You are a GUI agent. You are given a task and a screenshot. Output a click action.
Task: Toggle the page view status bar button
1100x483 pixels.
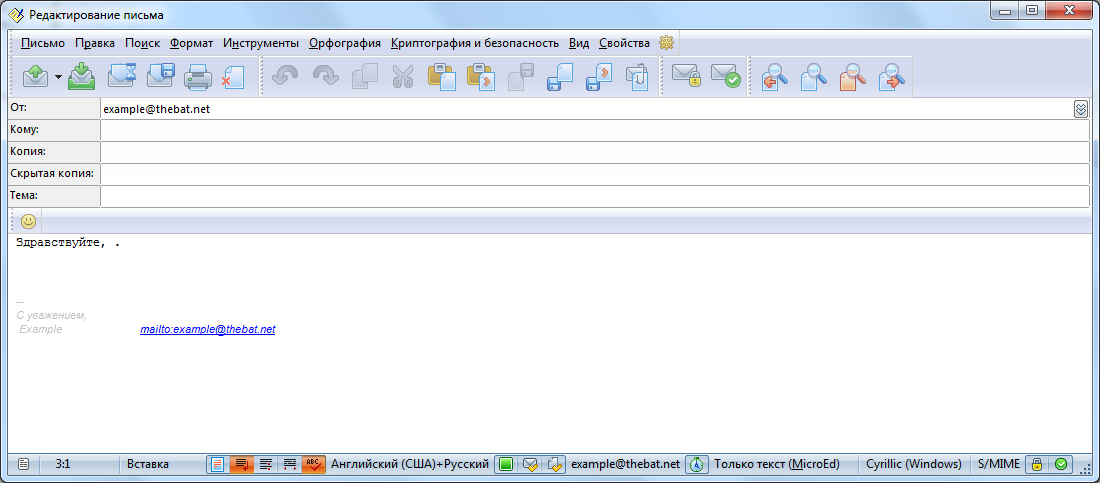tap(217, 464)
